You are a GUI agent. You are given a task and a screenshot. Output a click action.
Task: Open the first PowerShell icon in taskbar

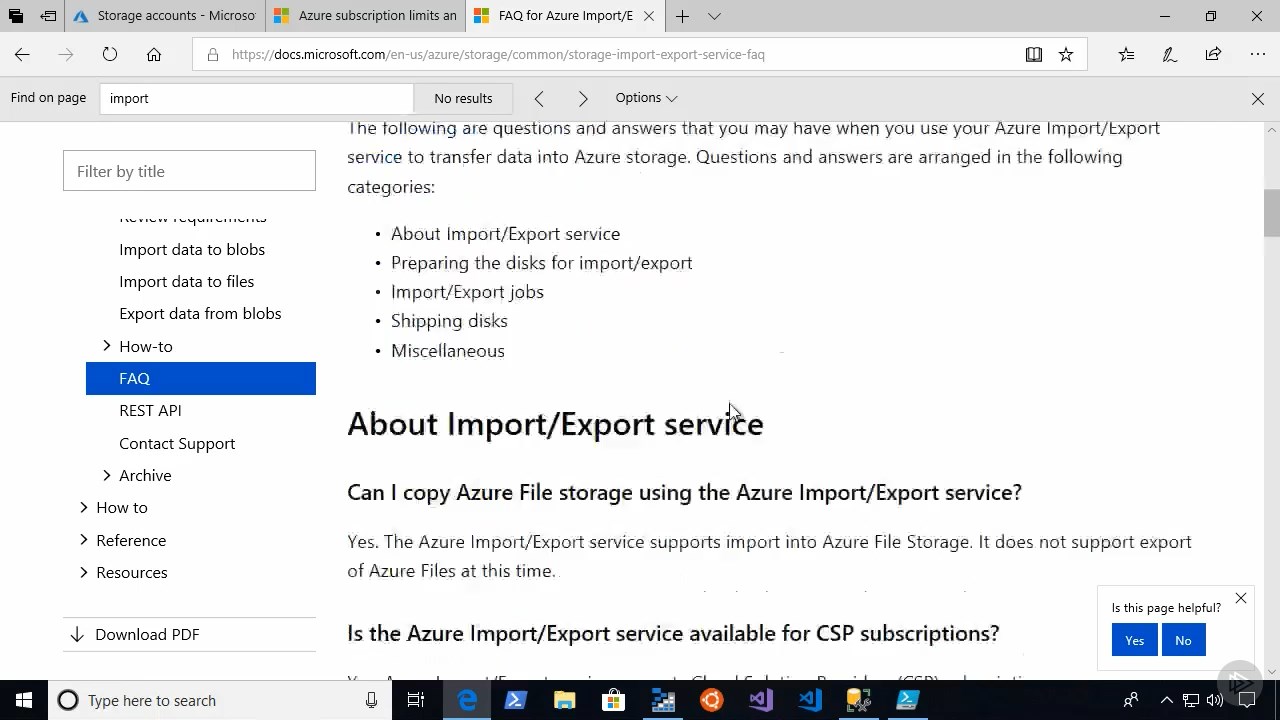[516, 700]
